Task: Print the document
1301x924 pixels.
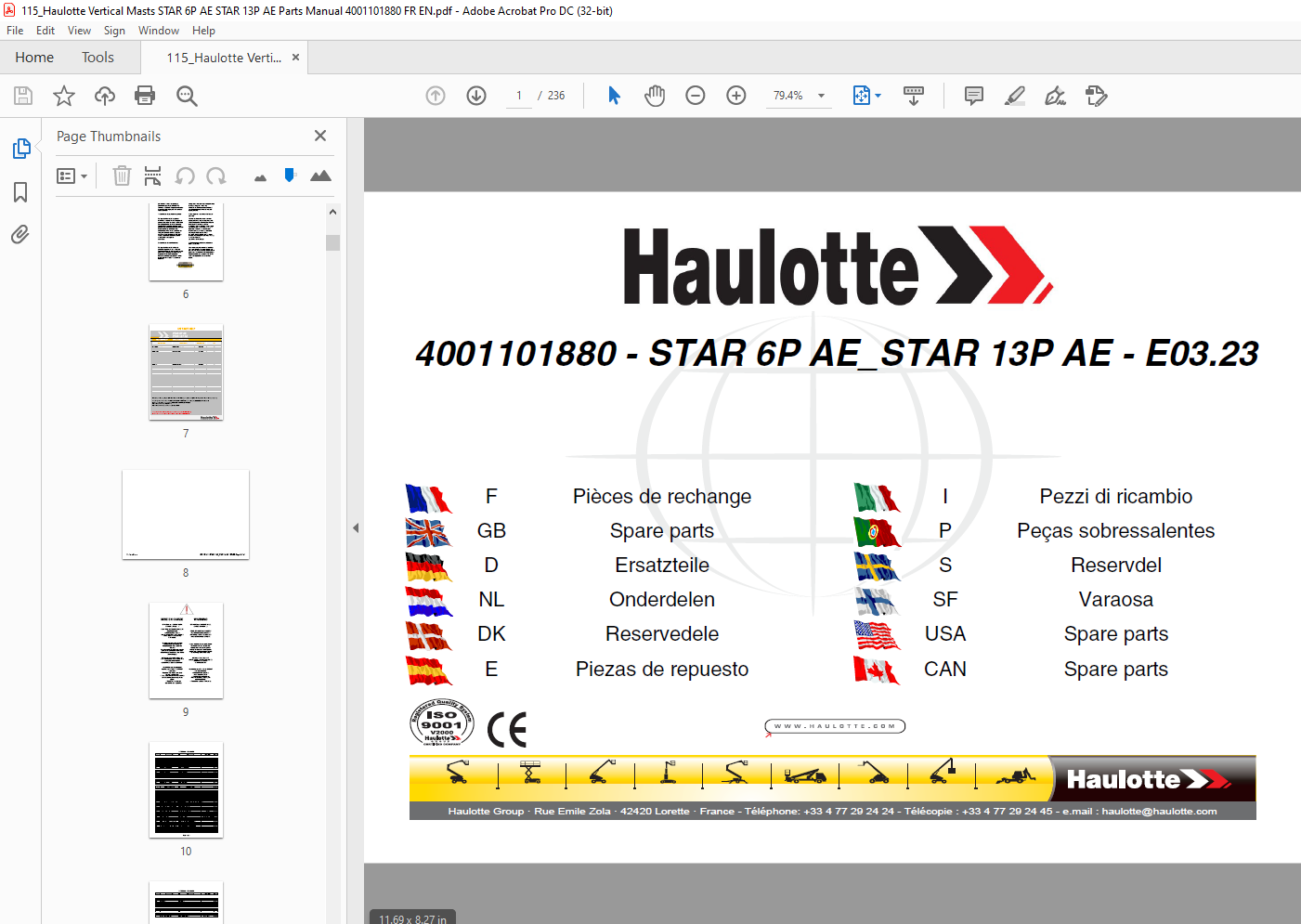Action: (145, 96)
